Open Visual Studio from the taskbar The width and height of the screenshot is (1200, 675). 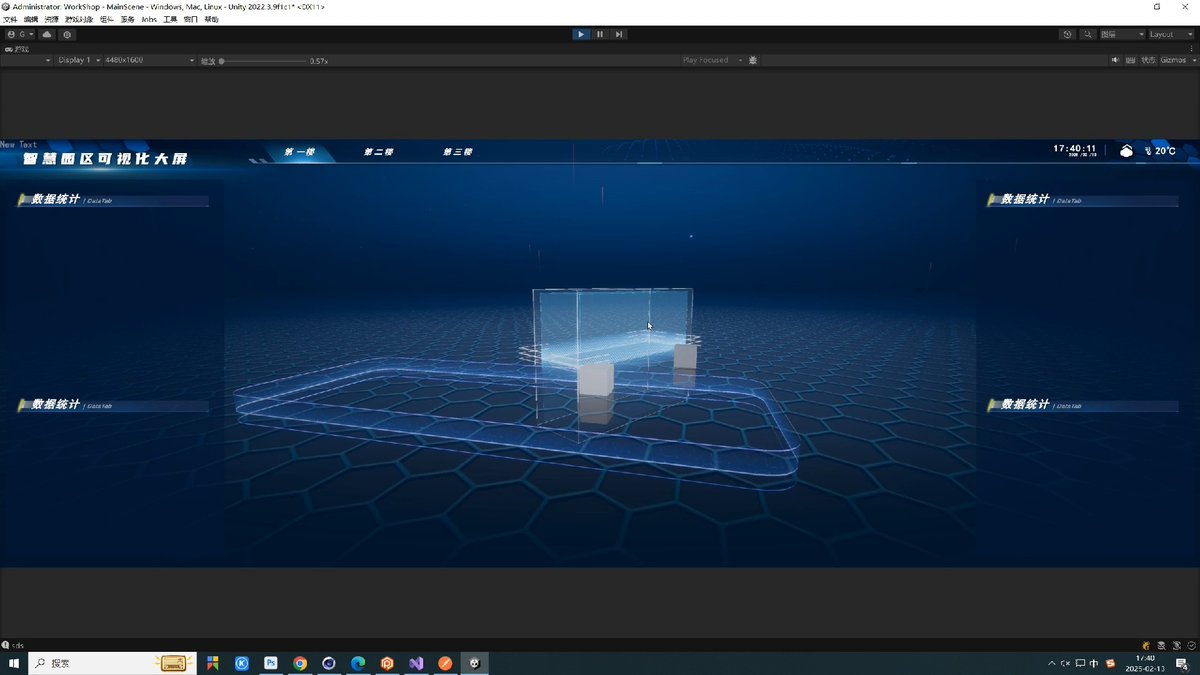pyautogui.click(x=416, y=663)
